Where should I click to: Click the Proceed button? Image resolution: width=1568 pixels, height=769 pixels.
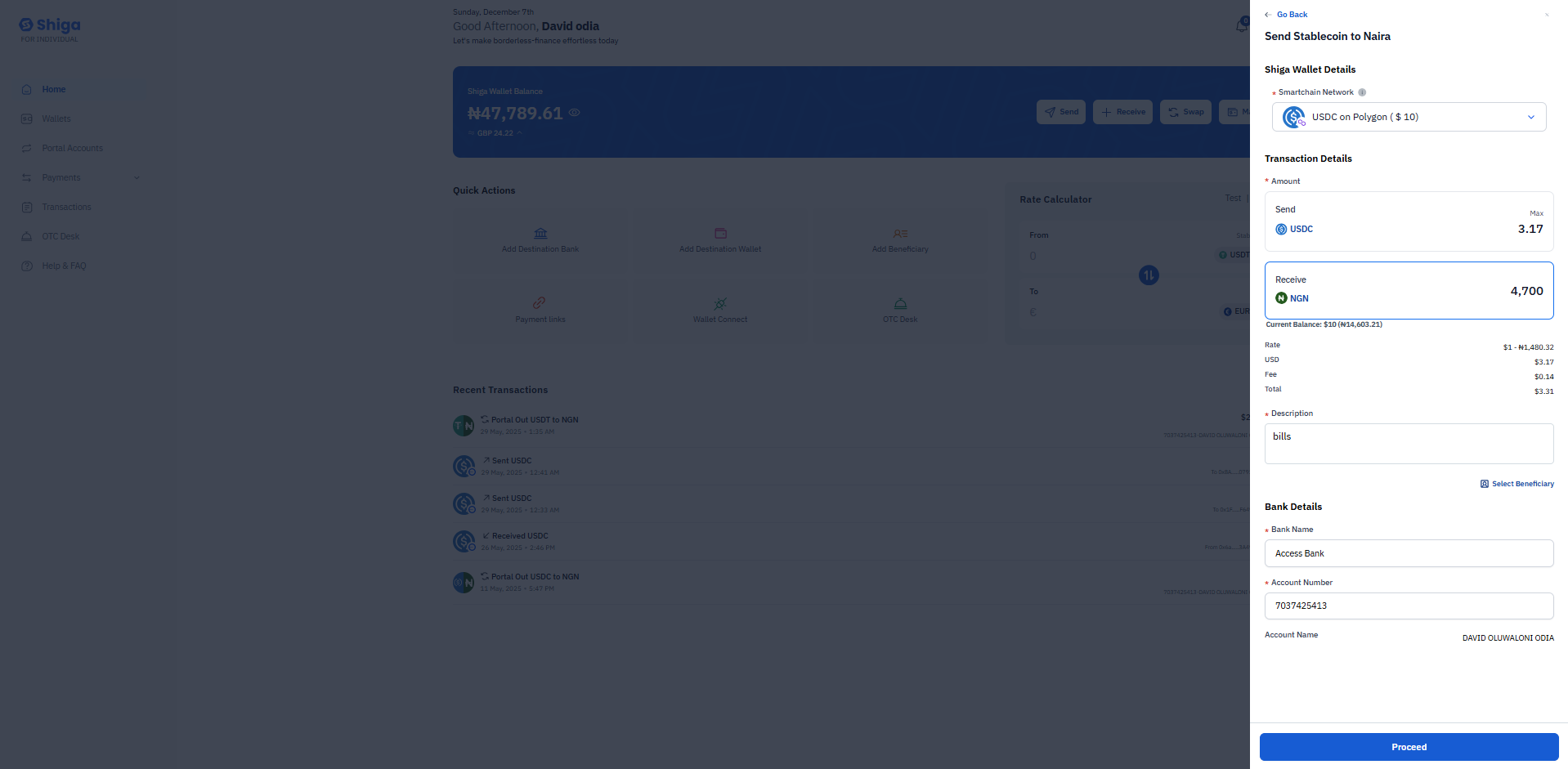click(x=1409, y=747)
